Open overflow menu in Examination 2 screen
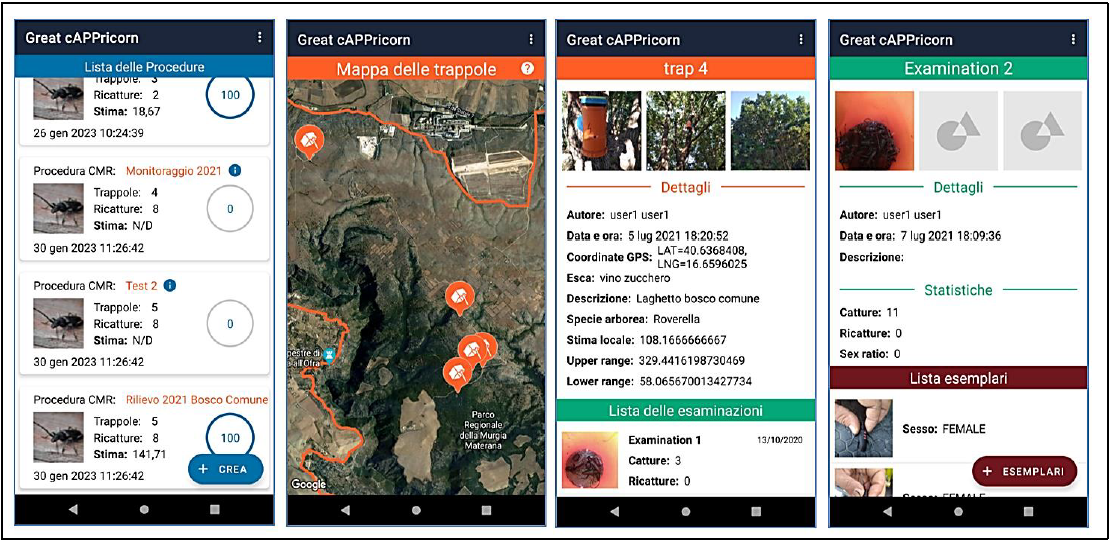1109x541 pixels. pos(1073,40)
